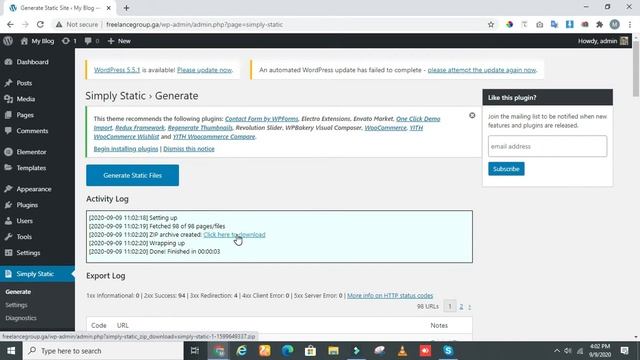Image resolution: width=640 pixels, height=360 pixels.
Task: Click Dismiss this notice link
Action: click(189, 149)
